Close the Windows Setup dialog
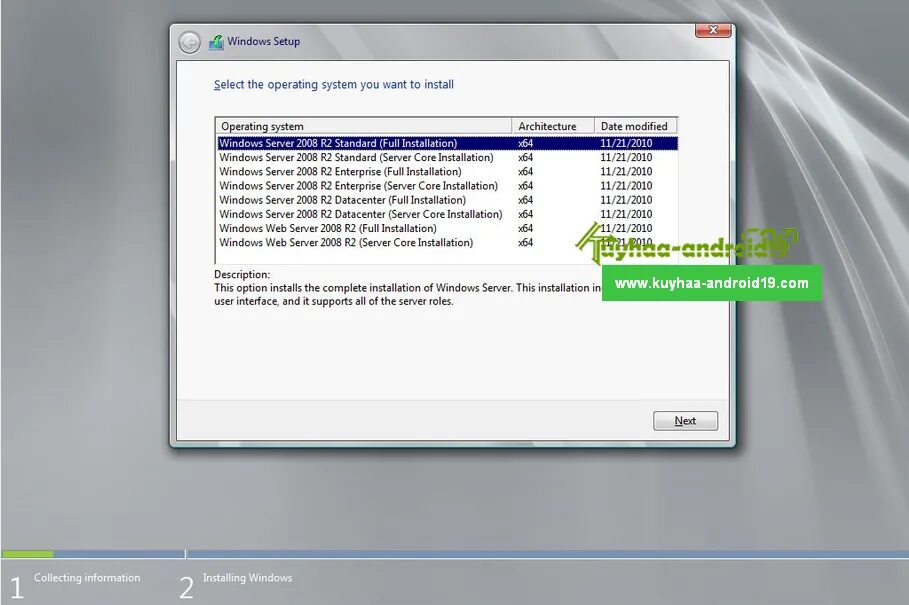Screen dimensions: 909x605 (x=713, y=30)
